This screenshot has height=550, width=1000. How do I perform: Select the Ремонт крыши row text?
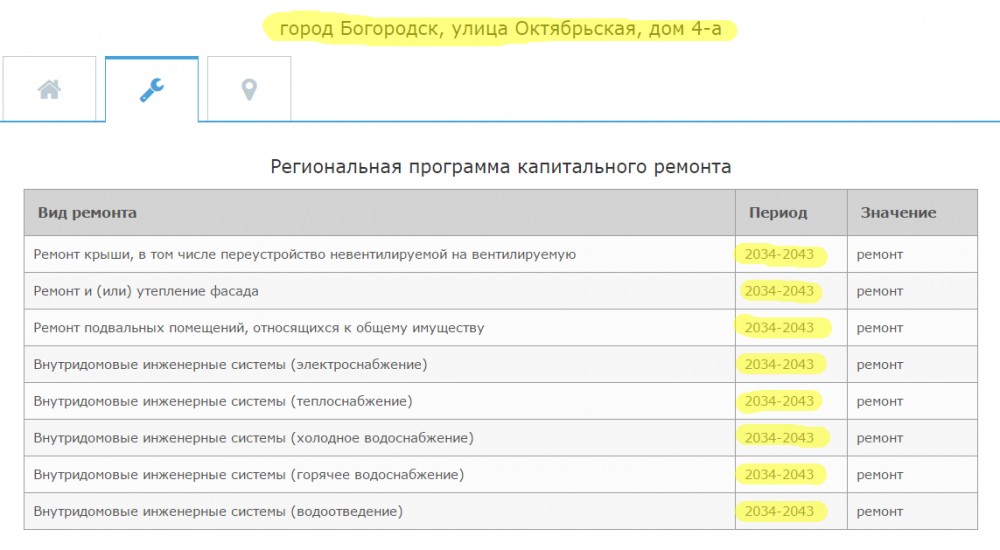304,255
